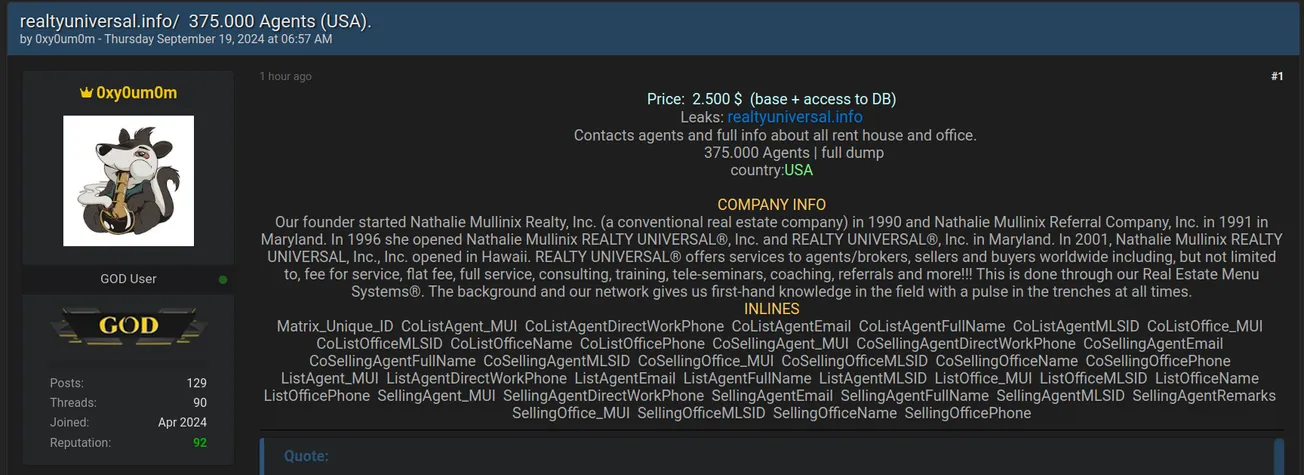Image resolution: width=1304 pixels, height=475 pixels.
Task: Click the COMPANY INFO heading
Action: (x=771, y=205)
